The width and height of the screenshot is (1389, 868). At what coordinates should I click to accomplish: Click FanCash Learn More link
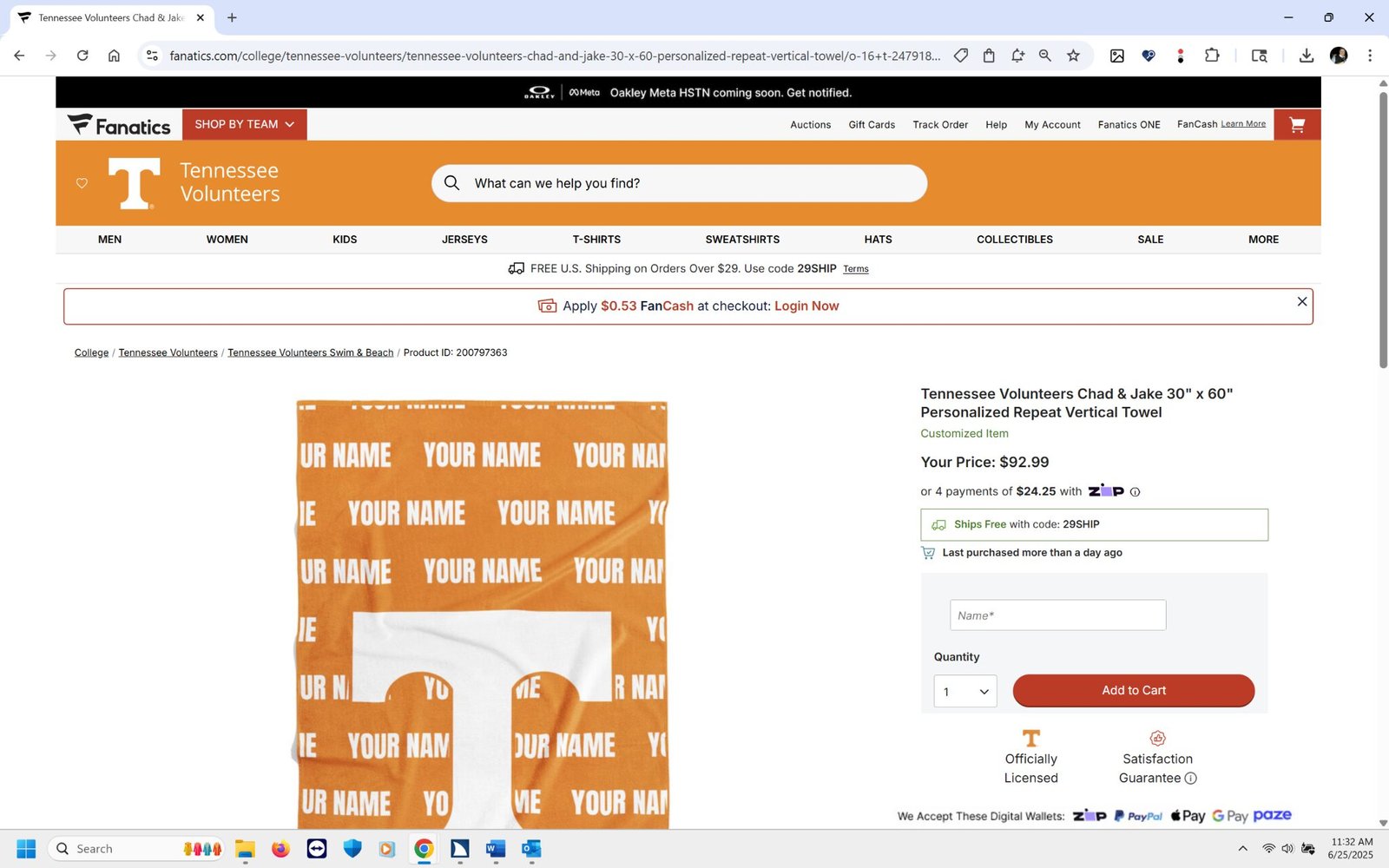(x=1243, y=124)
